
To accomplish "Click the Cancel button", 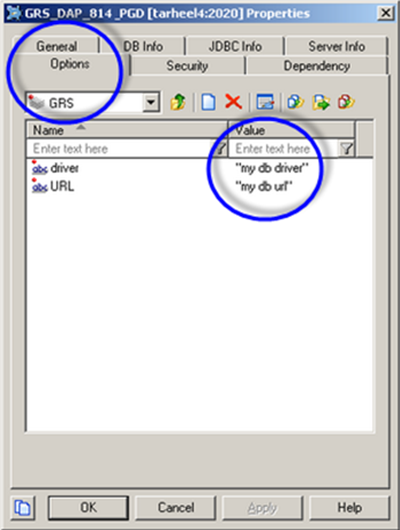I will tap(175, 507).
